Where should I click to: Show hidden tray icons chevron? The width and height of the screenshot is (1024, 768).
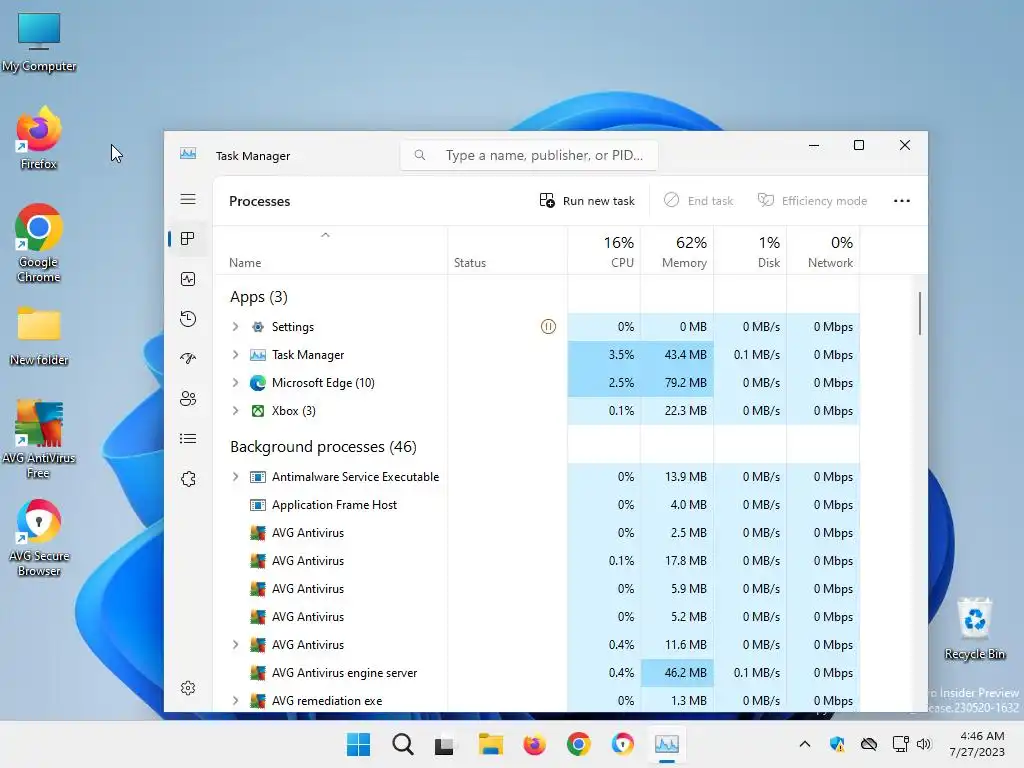point(805,744)
